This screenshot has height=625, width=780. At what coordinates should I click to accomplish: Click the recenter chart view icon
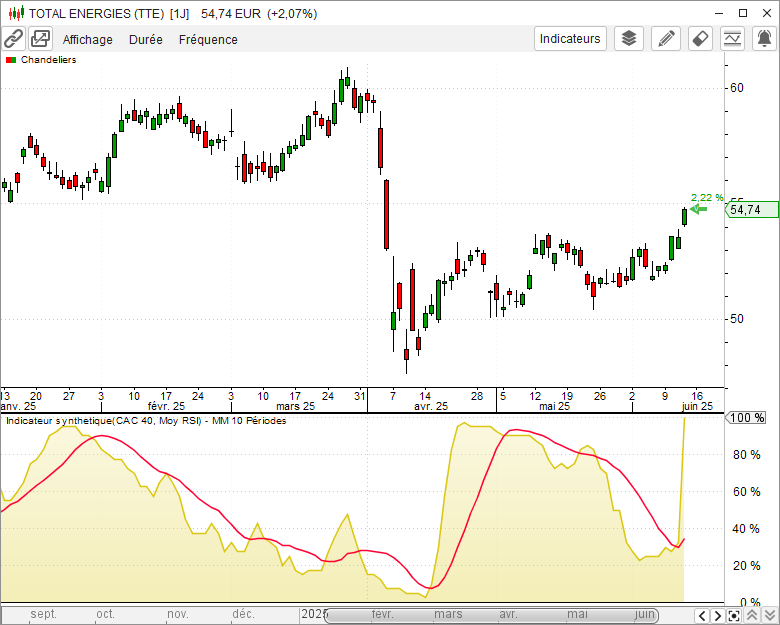(735, 615)
